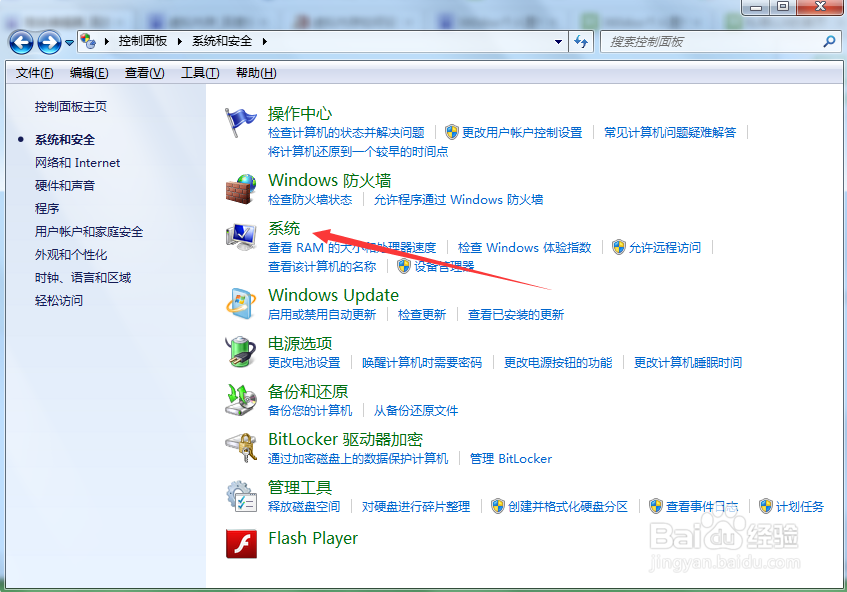This screenshot has height=592, width=847.
Task: Select 硬件和声音 in sidebar
Action: tap(65, 185)
